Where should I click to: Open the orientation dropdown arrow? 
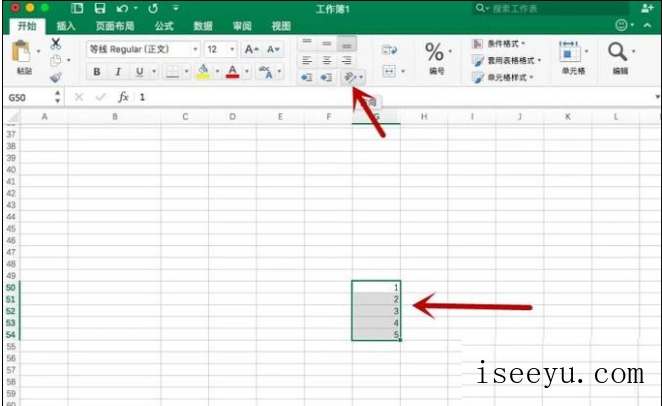(x=361, y=77)
